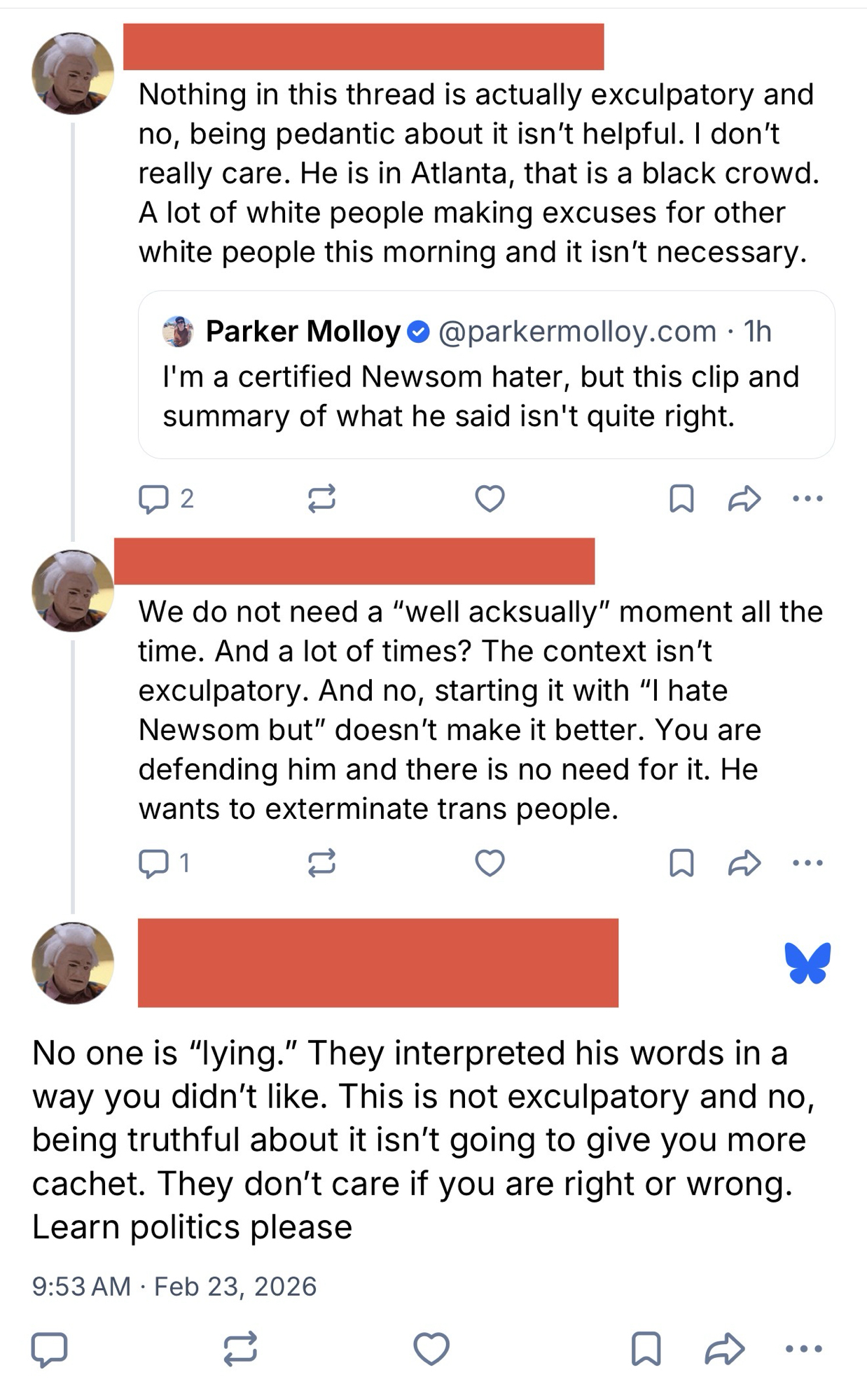Like the post quoting Parker Molloy
867x1400 pixels.
490,499
